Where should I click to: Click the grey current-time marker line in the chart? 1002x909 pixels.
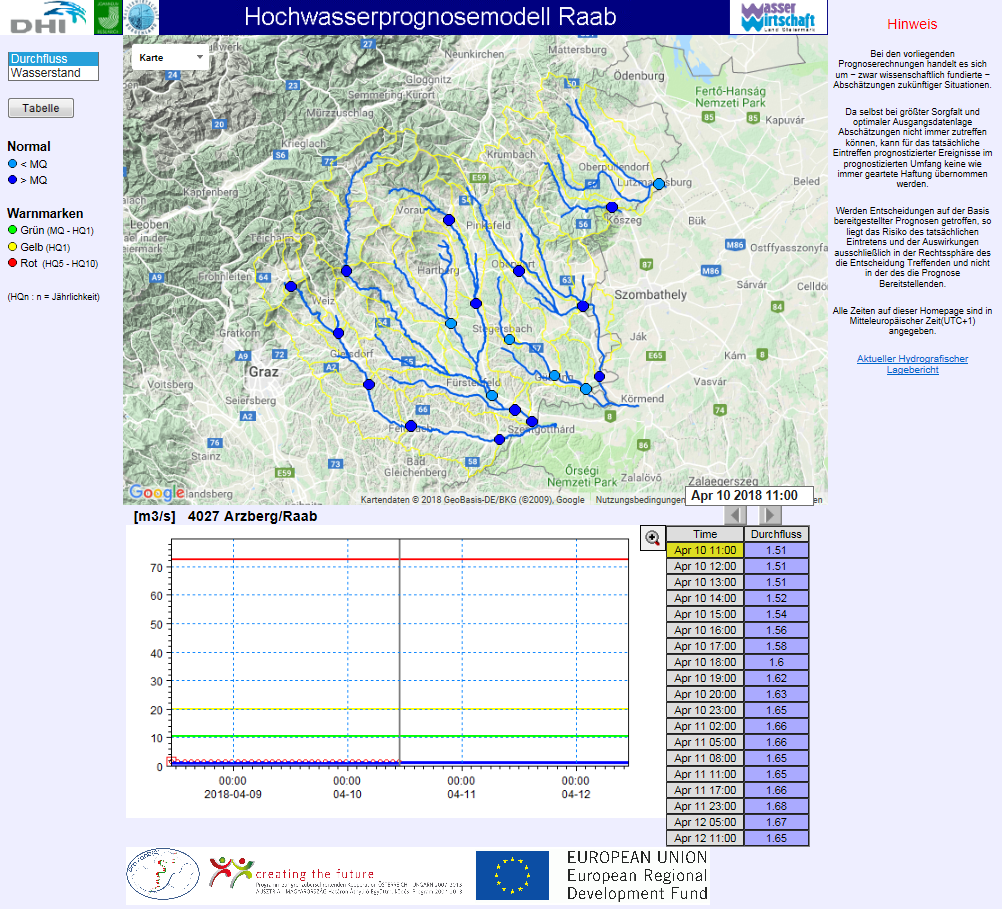click(400, 652)
